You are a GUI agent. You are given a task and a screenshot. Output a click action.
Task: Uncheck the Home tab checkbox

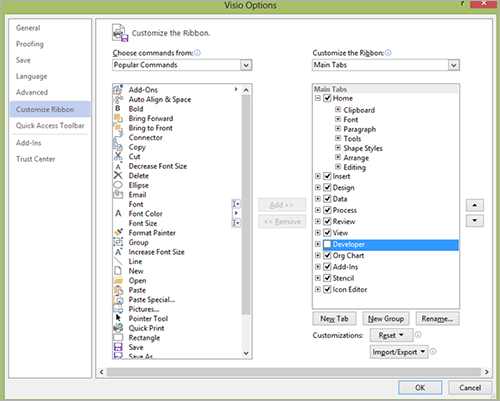point(327,98)
